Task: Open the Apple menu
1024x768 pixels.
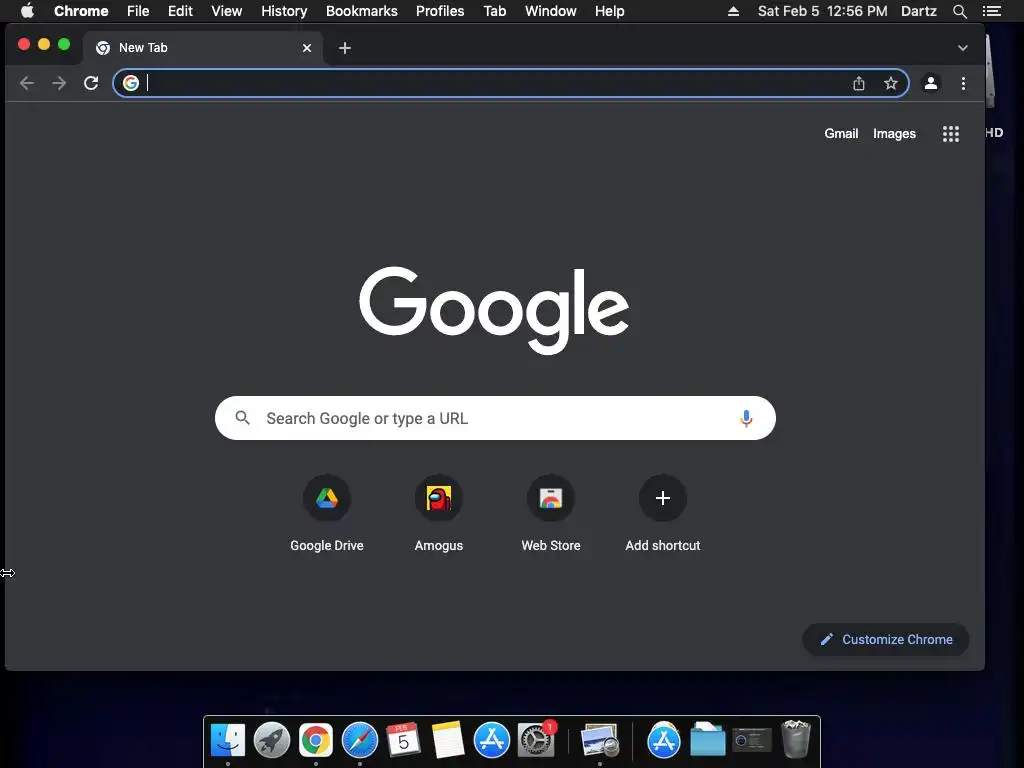Action: click(x=27, y=11)
